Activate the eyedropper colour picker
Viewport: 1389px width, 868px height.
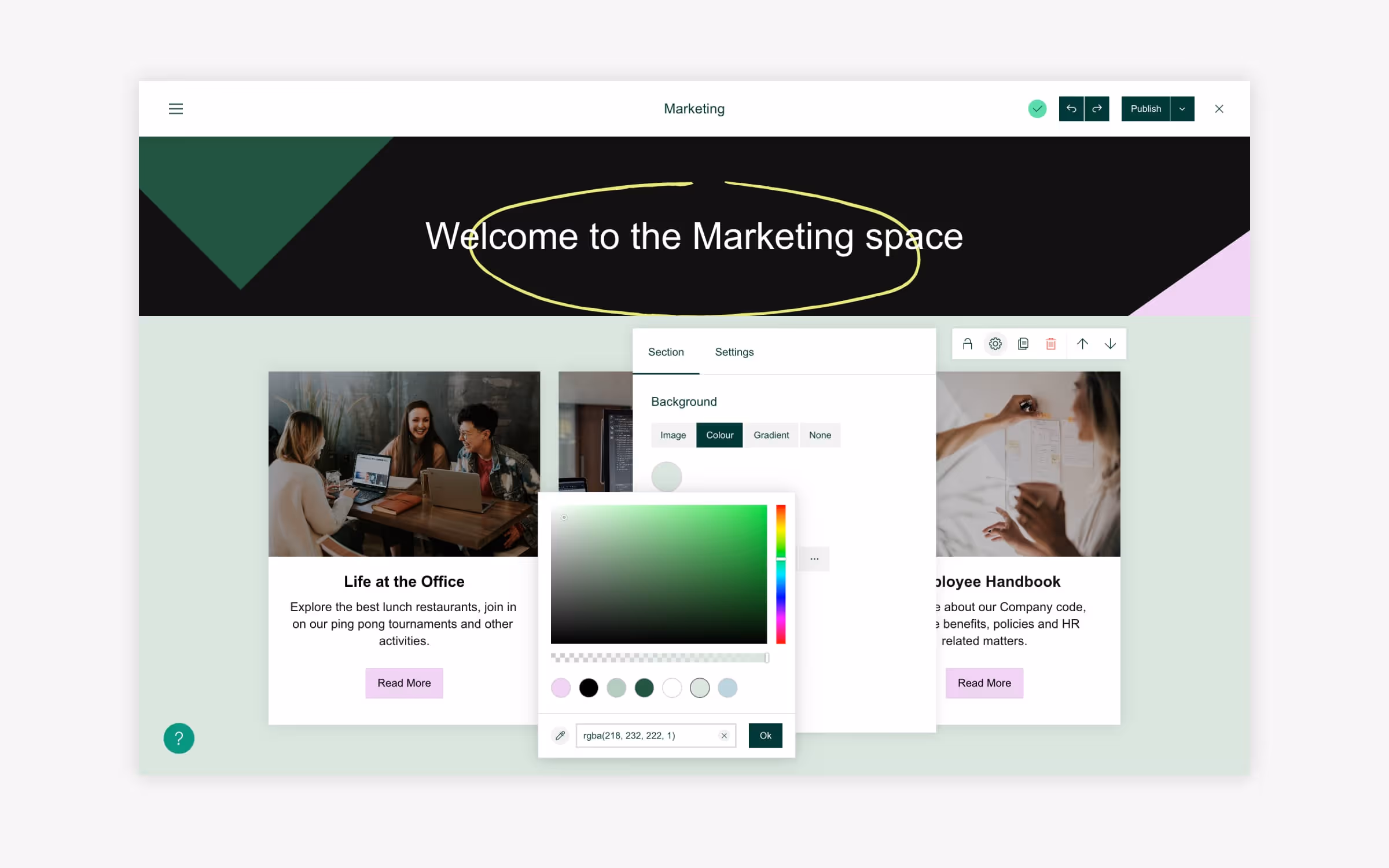(x=560, y=735)
